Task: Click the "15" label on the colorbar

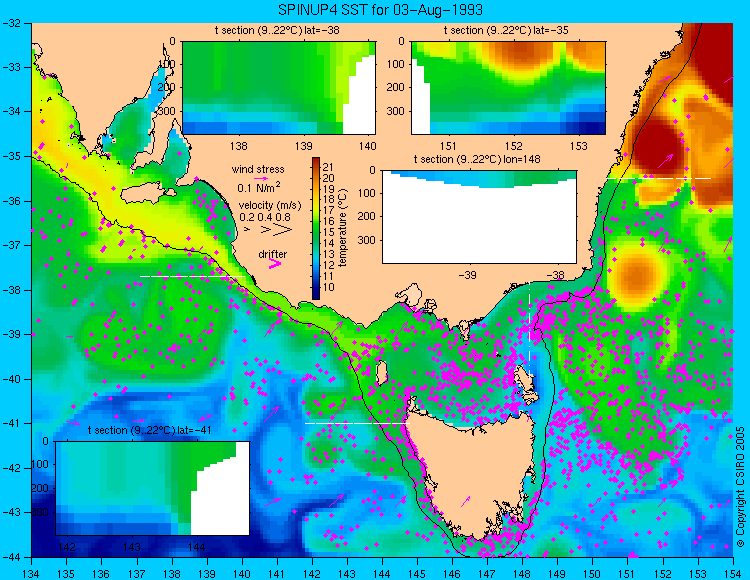Action: (x=328, y=233)
